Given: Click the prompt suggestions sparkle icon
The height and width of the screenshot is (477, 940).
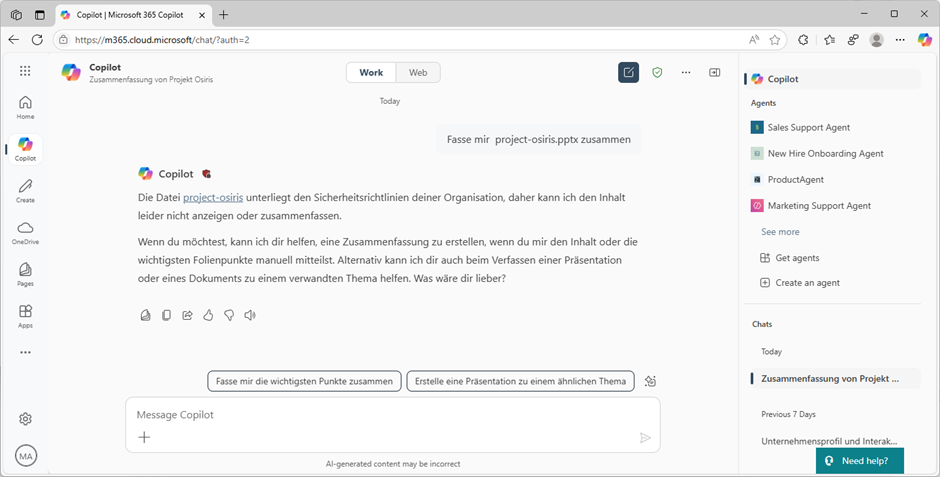Looking at the screenshot, I should pos(650,381).
